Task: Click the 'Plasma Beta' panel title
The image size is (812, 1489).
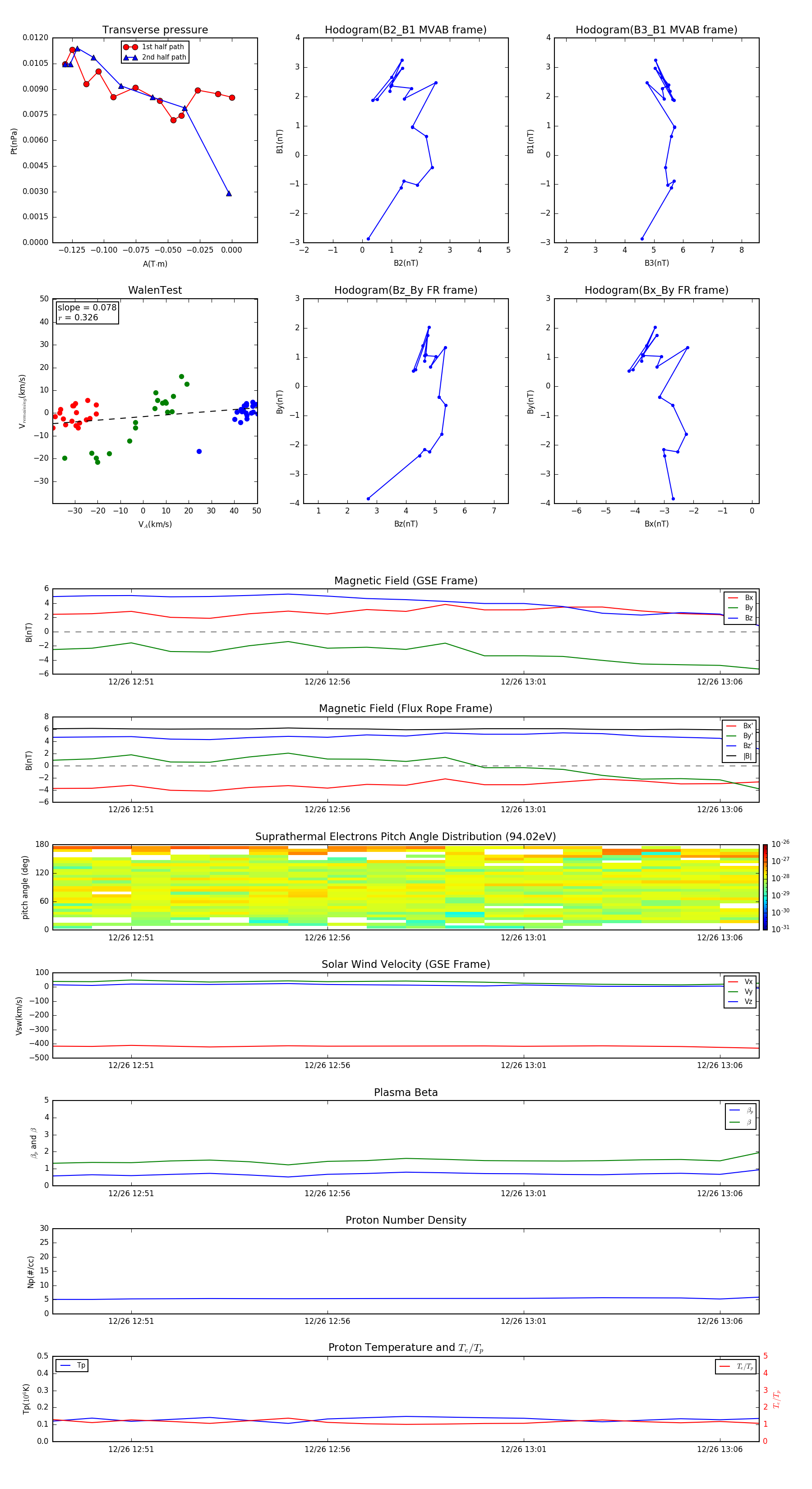Action: coord(406,1092)
